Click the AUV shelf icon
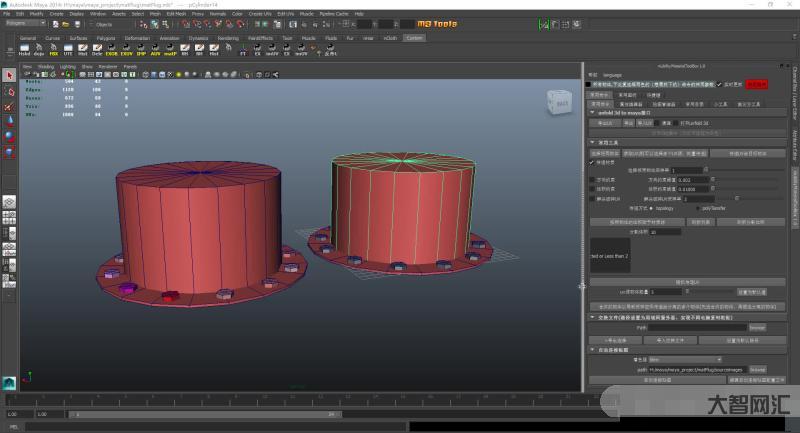This screenshot has width=800, height=433. click(x=155, y=50)
